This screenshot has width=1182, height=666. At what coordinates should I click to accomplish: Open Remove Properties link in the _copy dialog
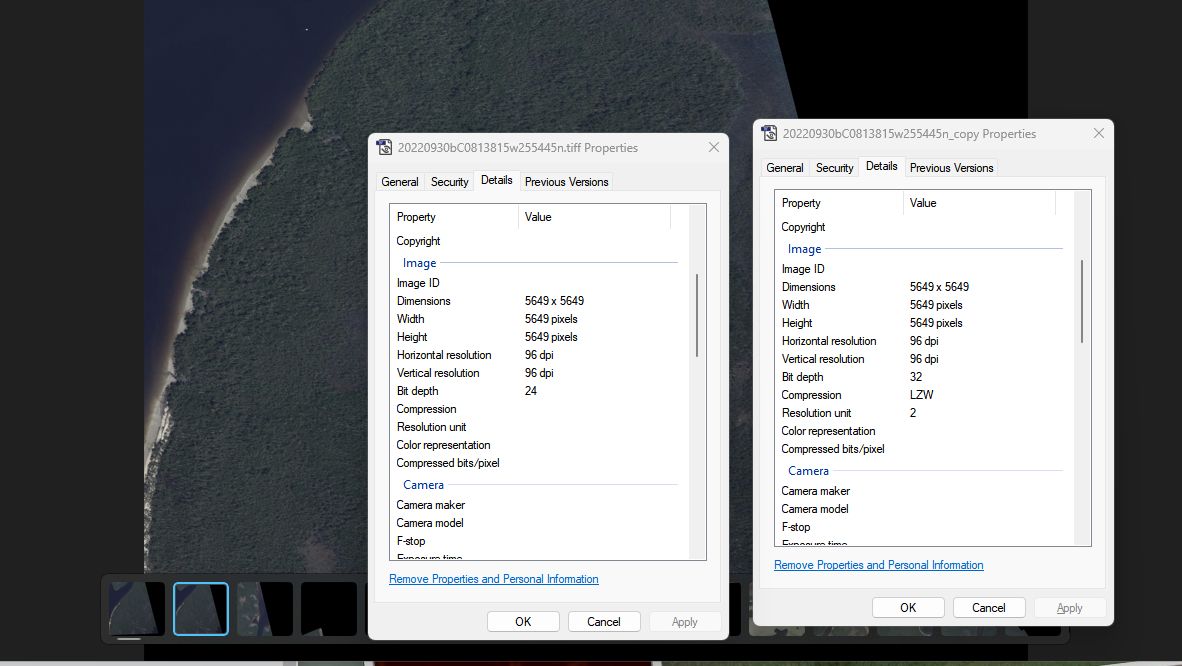878,565
